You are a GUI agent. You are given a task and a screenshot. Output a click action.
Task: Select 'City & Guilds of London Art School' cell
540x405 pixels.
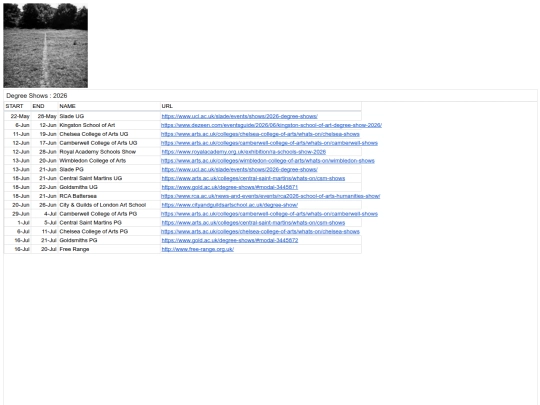pos(109,205)
